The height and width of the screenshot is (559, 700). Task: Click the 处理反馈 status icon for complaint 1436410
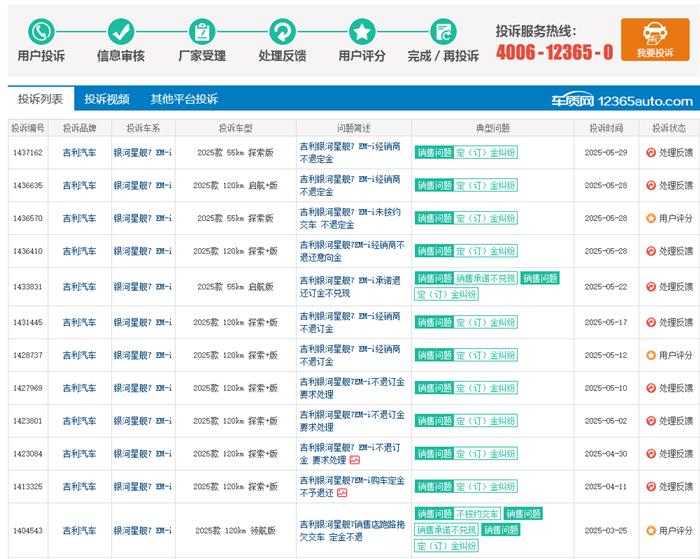tap(651, 251)
